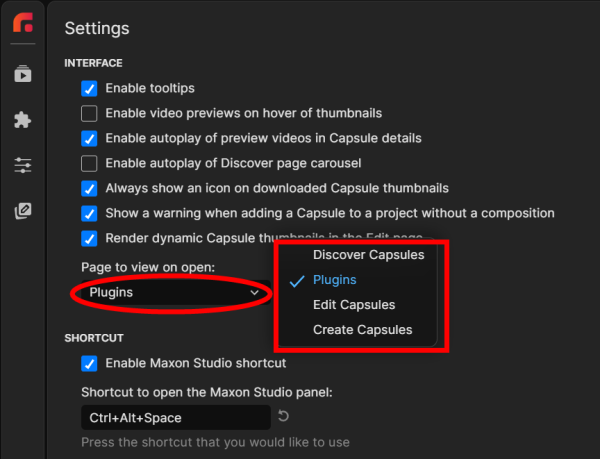Reset the shortcut with the revert arrow
Screen dimensions: 600x459
point(282,417)
